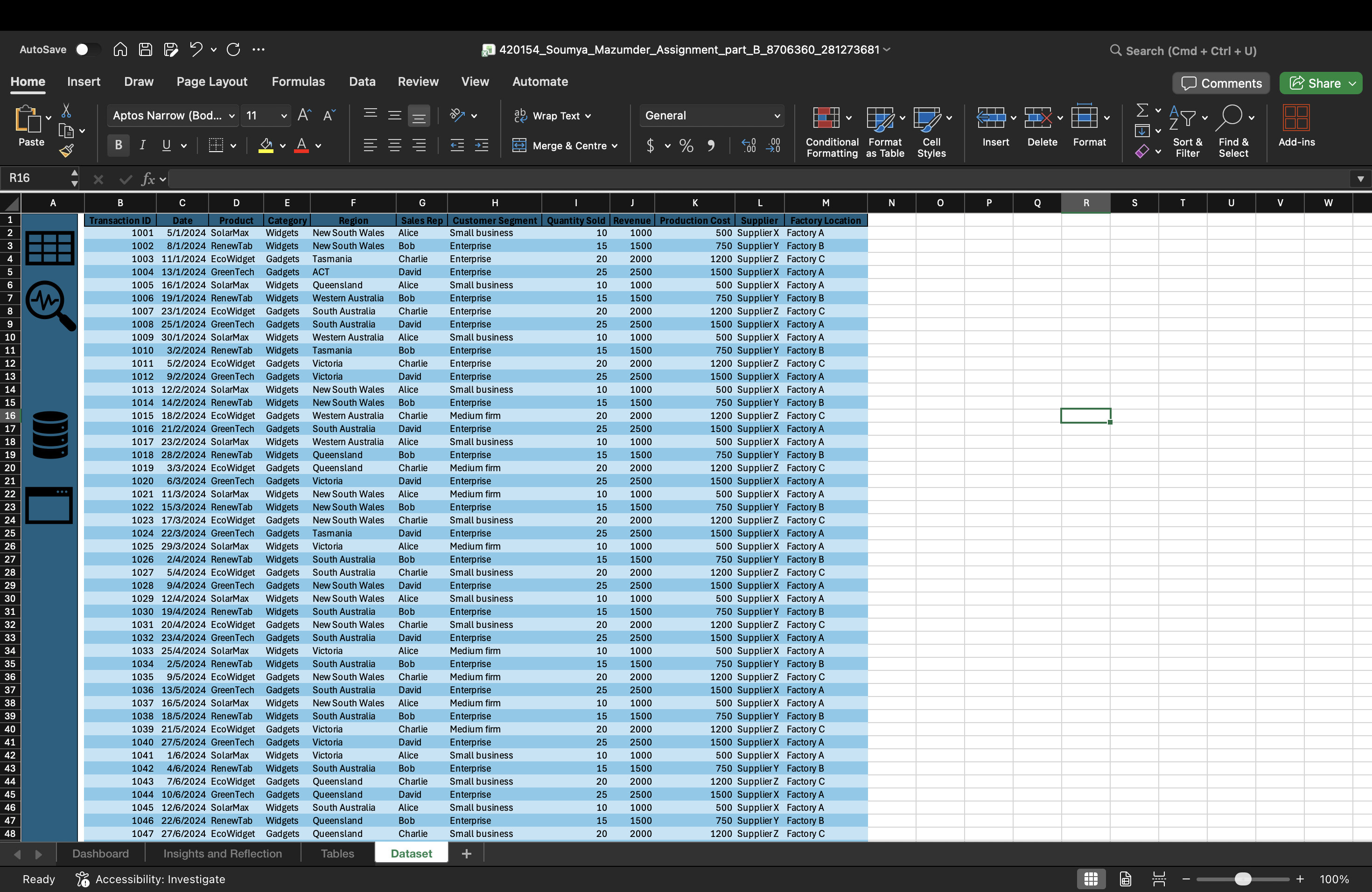This screenshot has height=892, width=1372.
Task: Switch to Page Layout view in status bar
Action: (x=1125, y=879)
